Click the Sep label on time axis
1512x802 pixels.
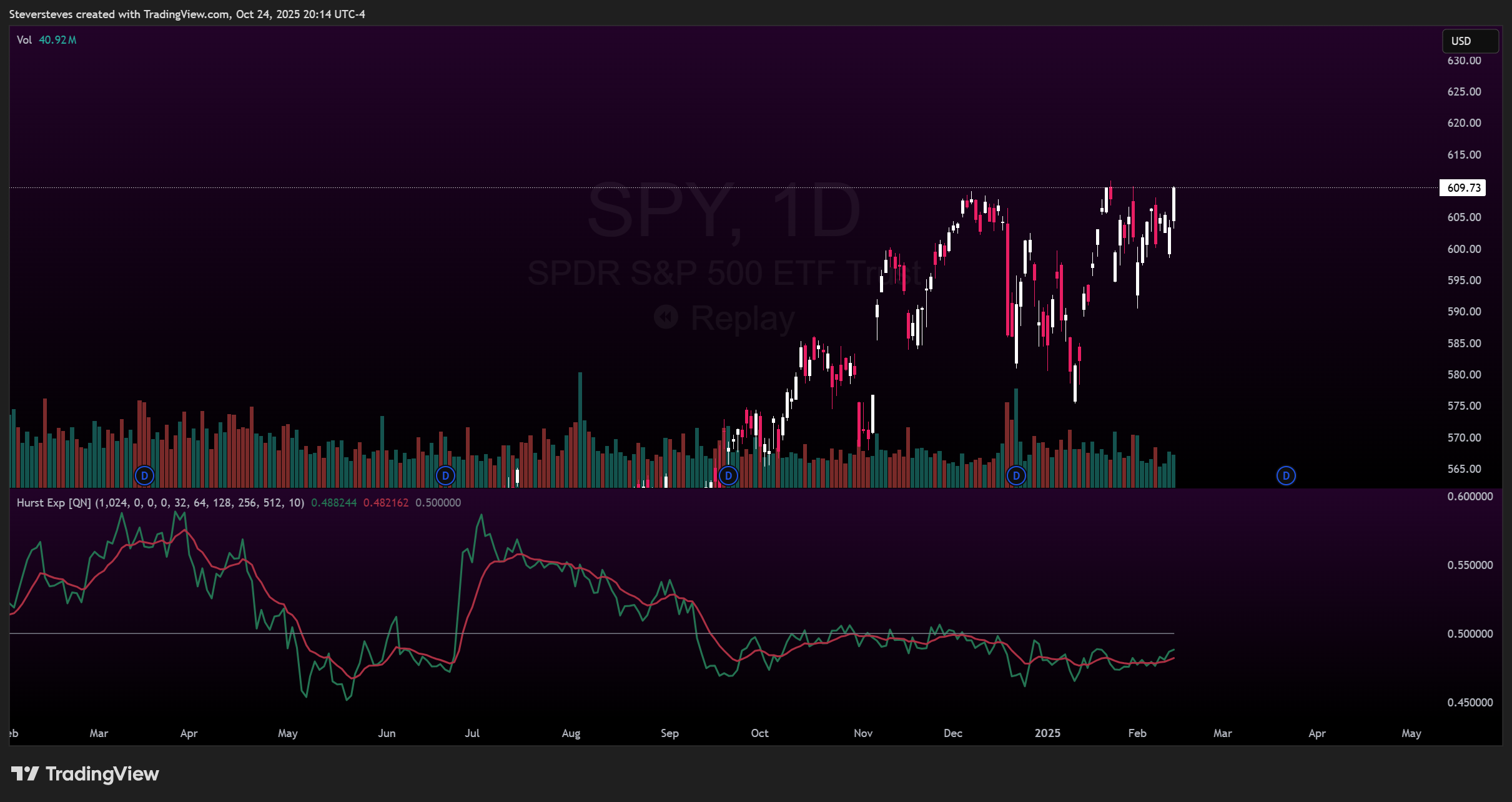click(x=670, y=733)
